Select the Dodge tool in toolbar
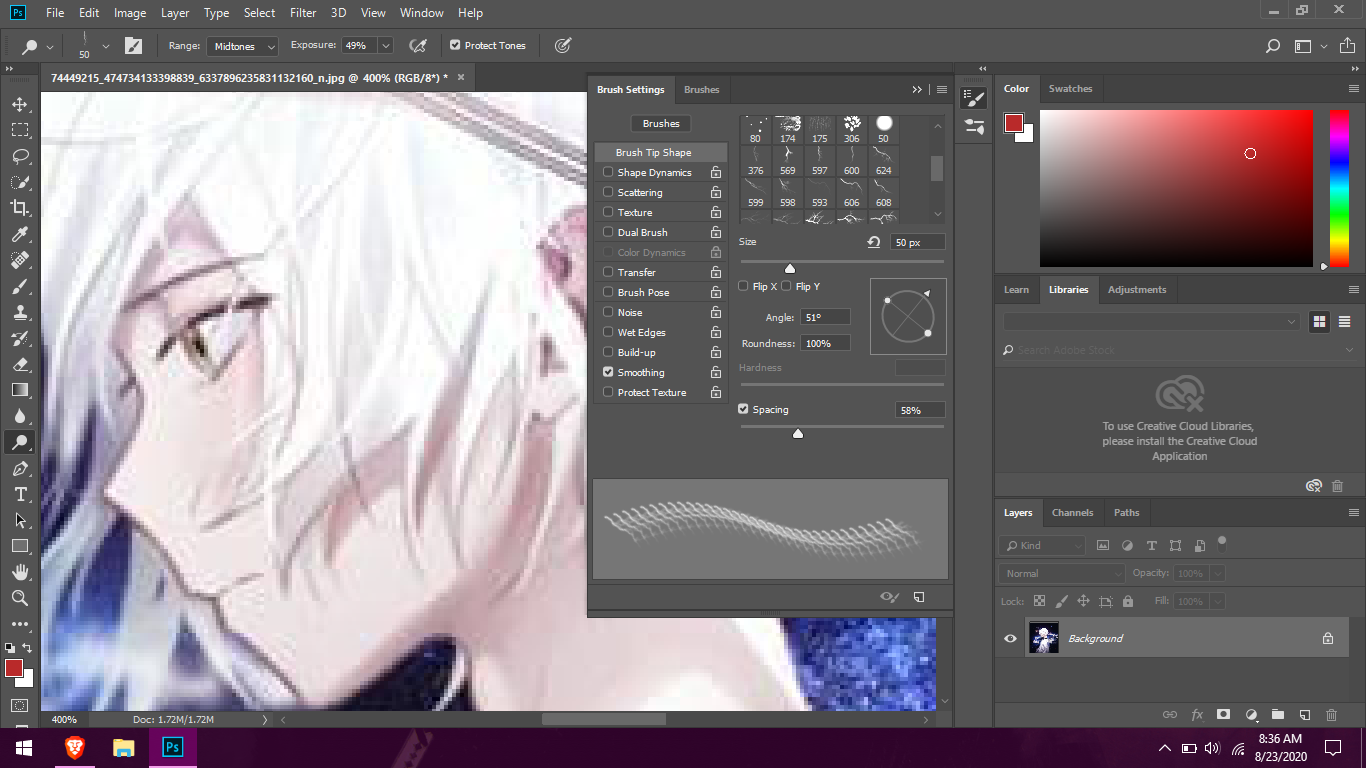Image resolution: width=1366 pixels, height=768 pixels. click(x=19, y=442)
